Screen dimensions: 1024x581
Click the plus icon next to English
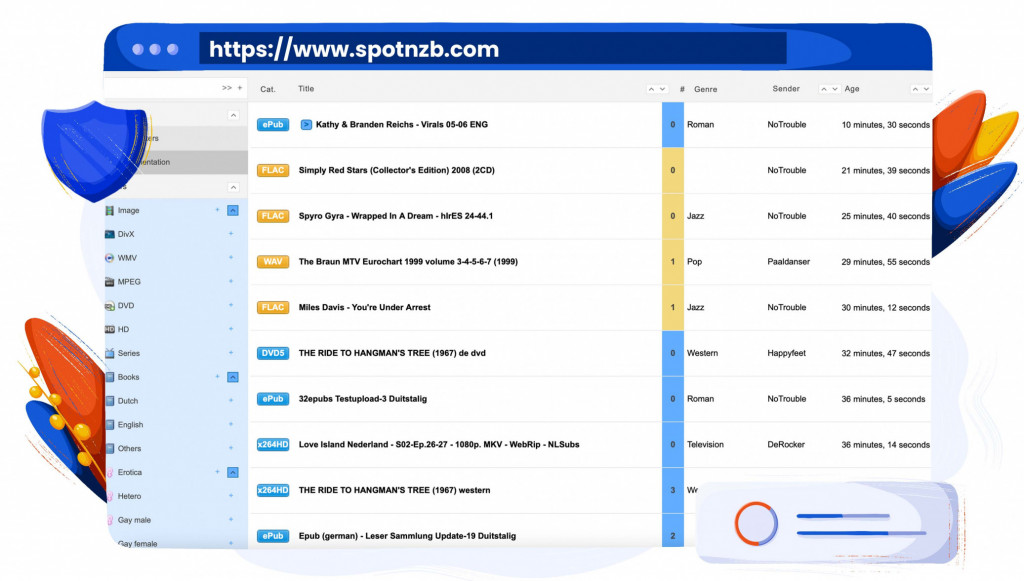pyautogui.click(x=231, y=424)
